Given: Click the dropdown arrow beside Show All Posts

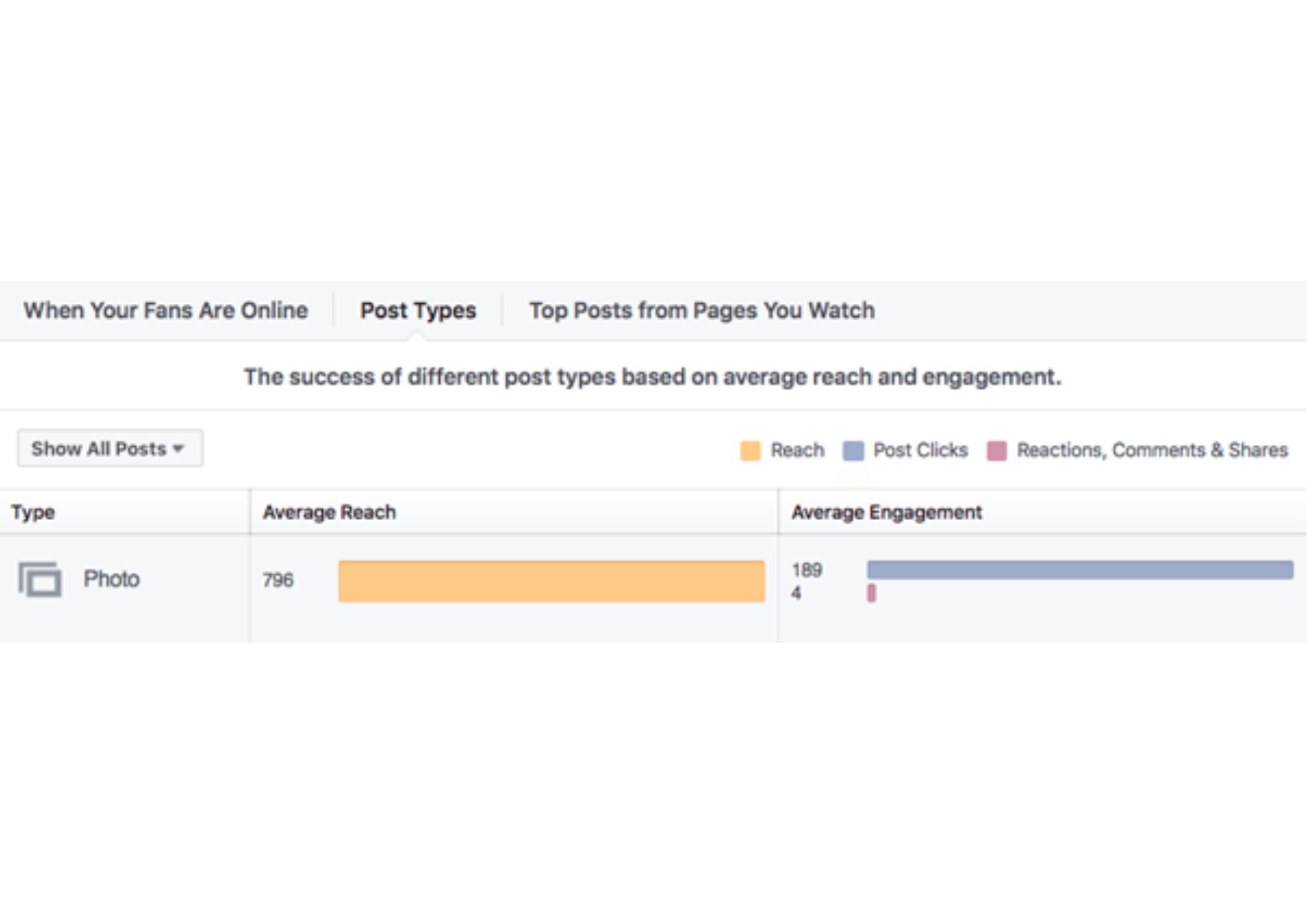Looking at the screenshot, I should tap(178, 449).
